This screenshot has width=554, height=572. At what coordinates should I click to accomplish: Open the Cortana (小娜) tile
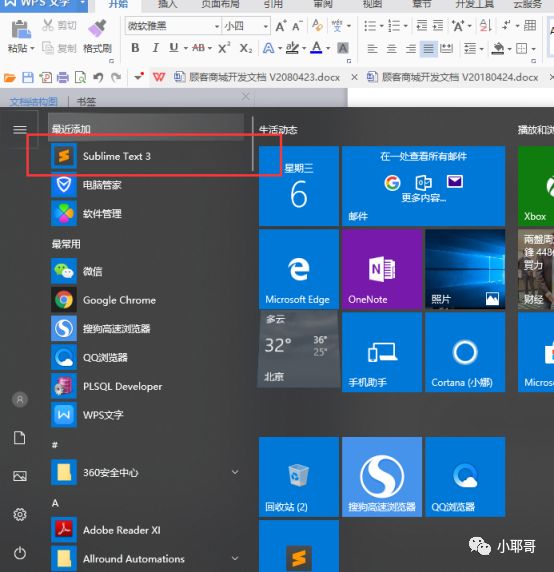pos(465,352)
